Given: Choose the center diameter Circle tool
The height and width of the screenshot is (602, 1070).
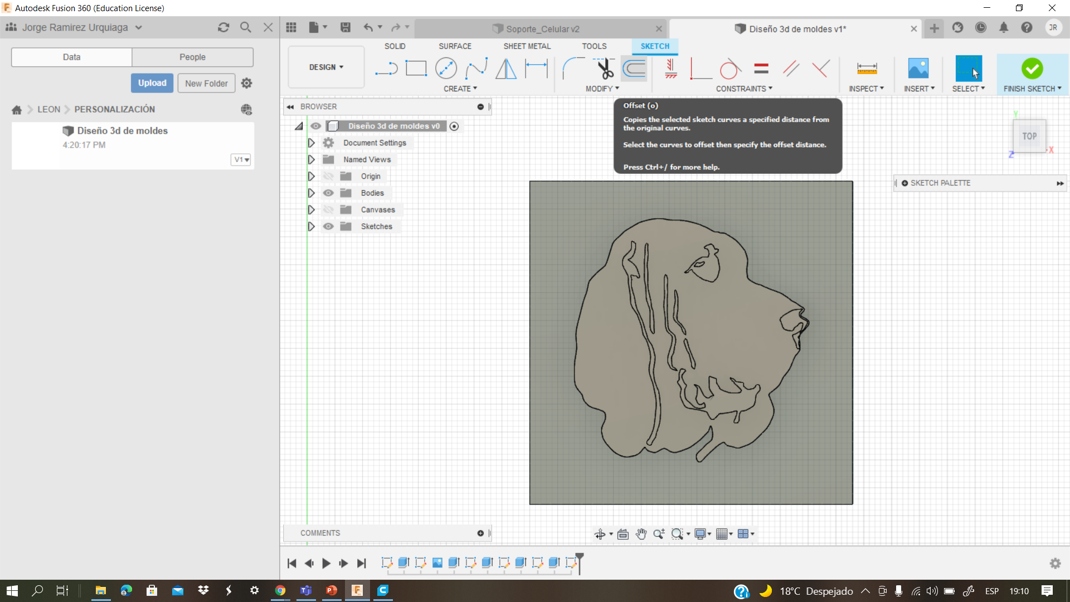Looking at the screenshot, I should click(446, 68).
